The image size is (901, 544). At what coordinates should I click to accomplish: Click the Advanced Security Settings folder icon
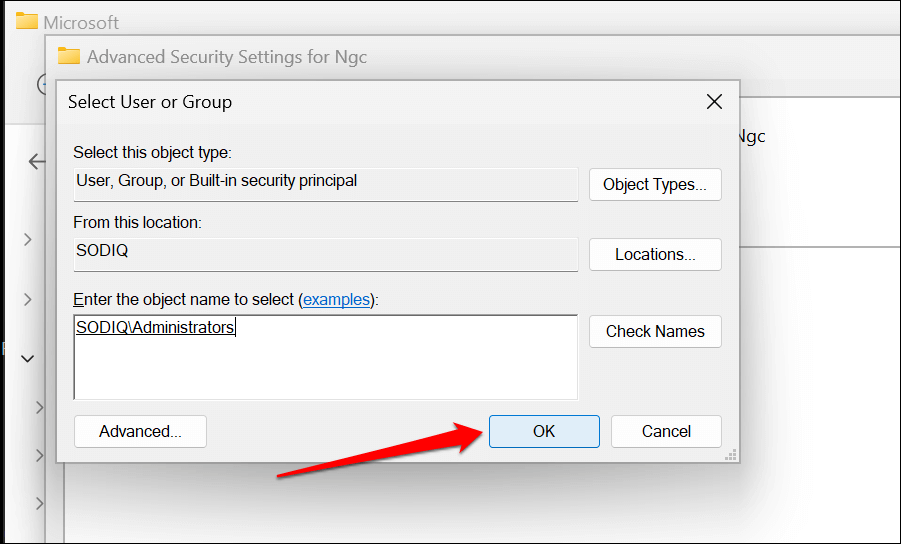68,56
